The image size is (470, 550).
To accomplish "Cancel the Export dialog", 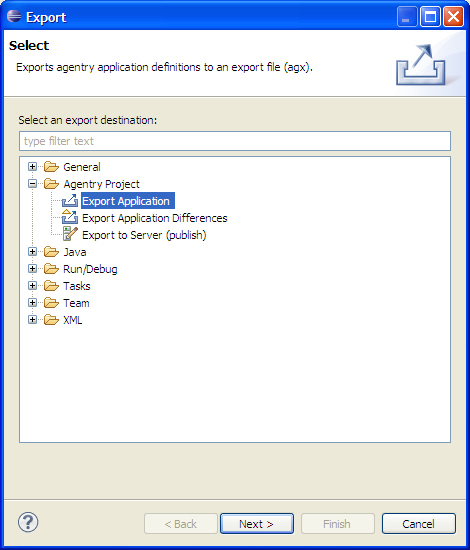I will (419, 524).
